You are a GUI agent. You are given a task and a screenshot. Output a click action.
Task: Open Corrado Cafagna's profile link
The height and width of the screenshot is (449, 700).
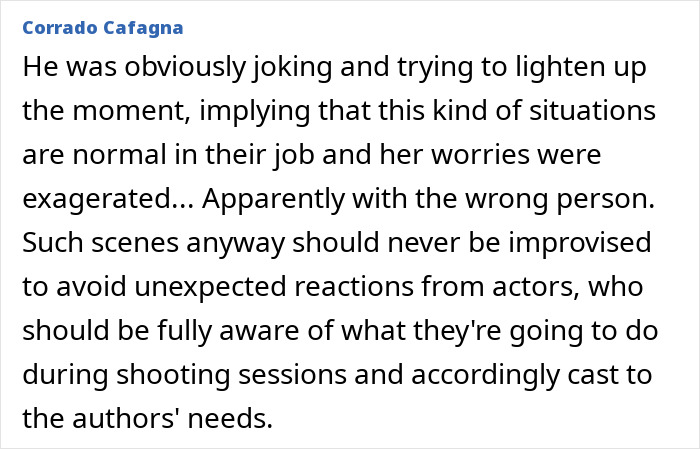103,28
